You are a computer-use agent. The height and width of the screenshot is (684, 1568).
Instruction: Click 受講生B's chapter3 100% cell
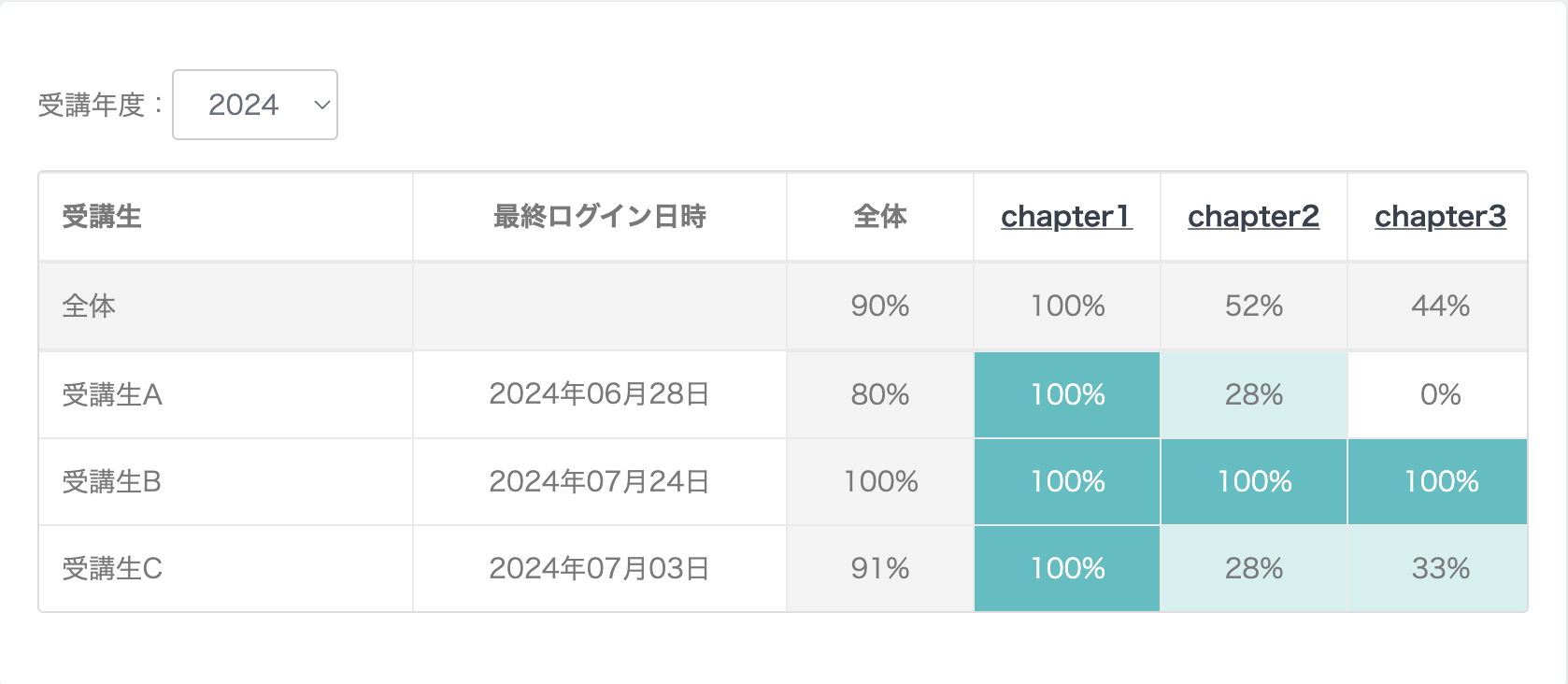pos(1439,481)
